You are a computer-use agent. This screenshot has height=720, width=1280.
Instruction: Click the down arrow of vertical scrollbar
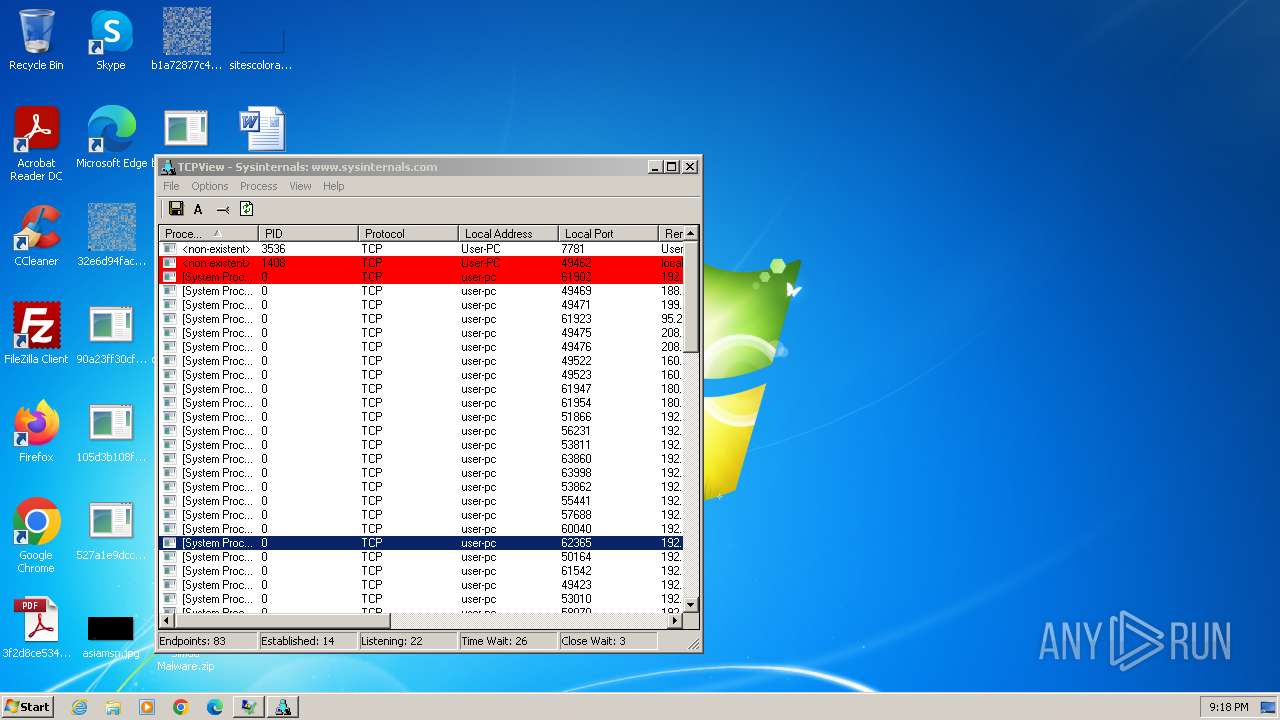[691, 605]
